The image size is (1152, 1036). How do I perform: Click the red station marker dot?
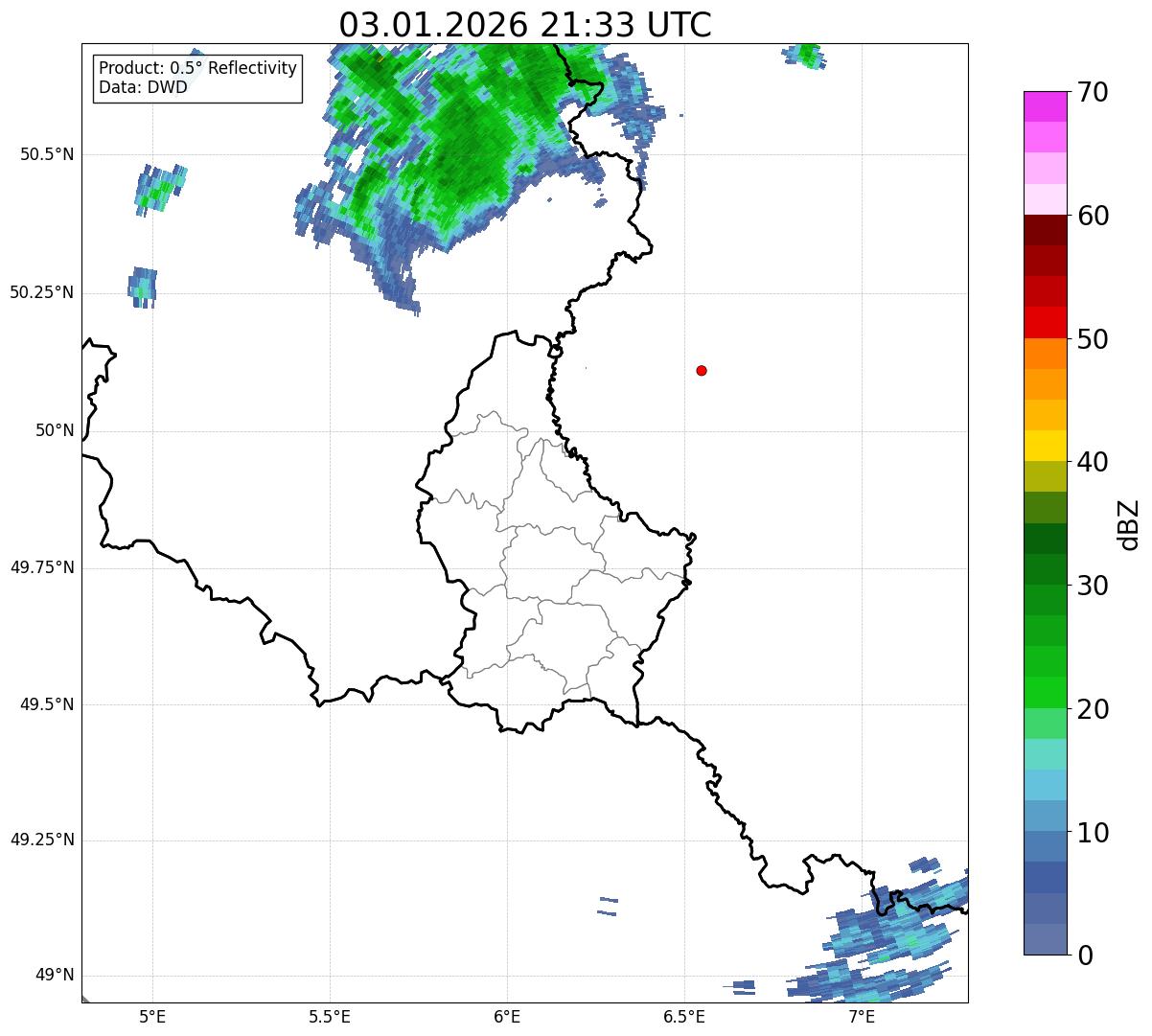(x=702, y=370)
